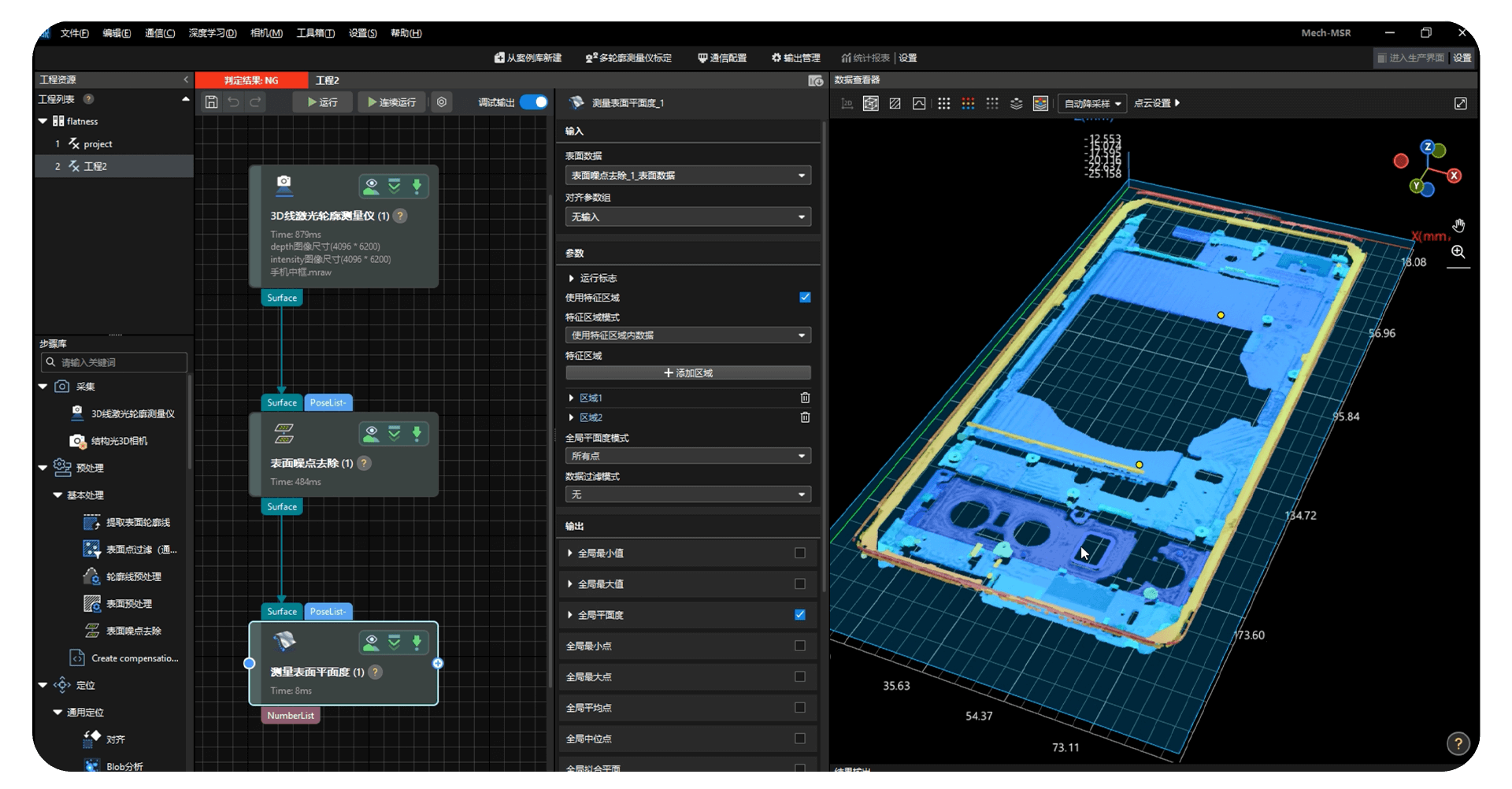Expand the 运行标志 parameter group
Viewport: 1512px width, 789px height.
(571, 278)
